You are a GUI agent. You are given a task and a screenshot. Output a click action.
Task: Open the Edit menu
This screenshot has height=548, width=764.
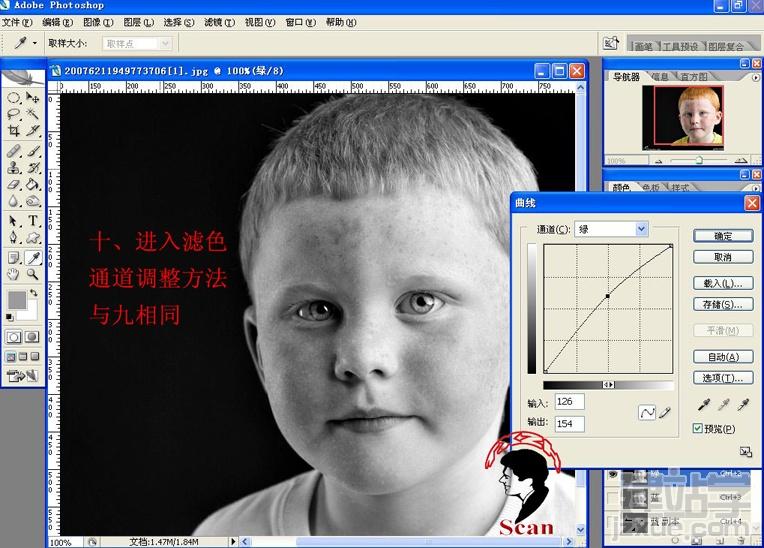pyautogui.click(x=57, y=22)
